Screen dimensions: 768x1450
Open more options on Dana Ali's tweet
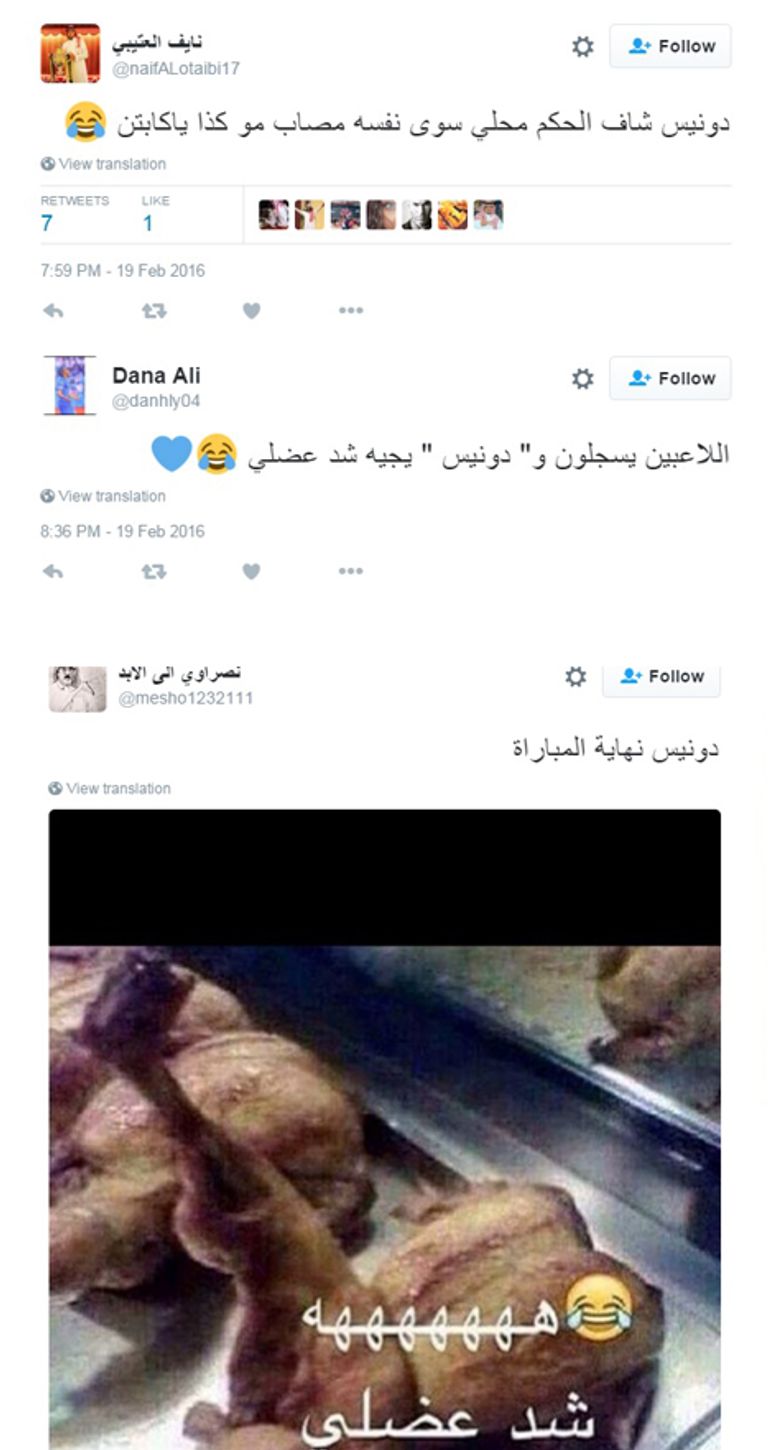tap(350, 571)
